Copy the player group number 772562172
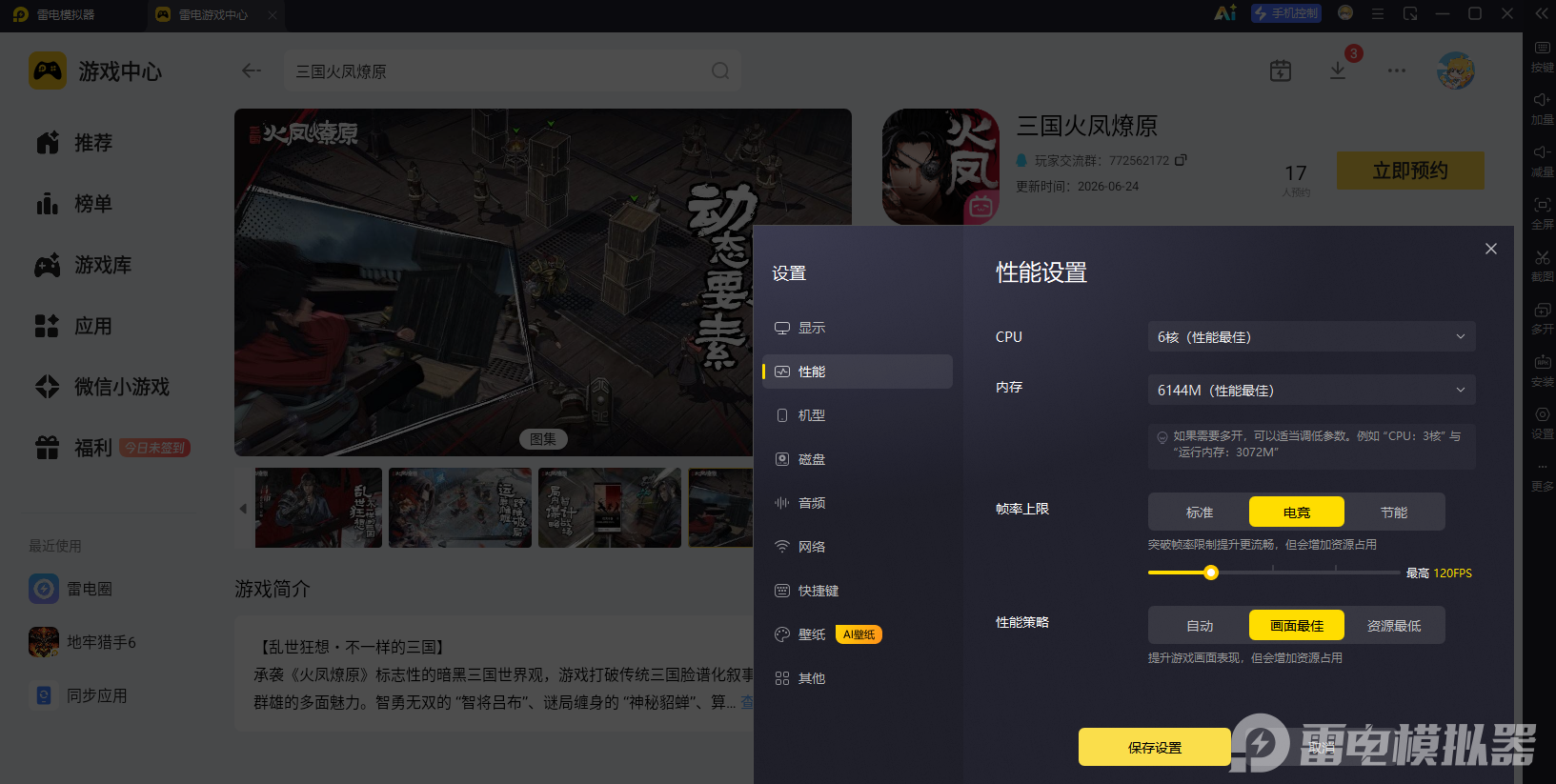 click(1181, 160)
